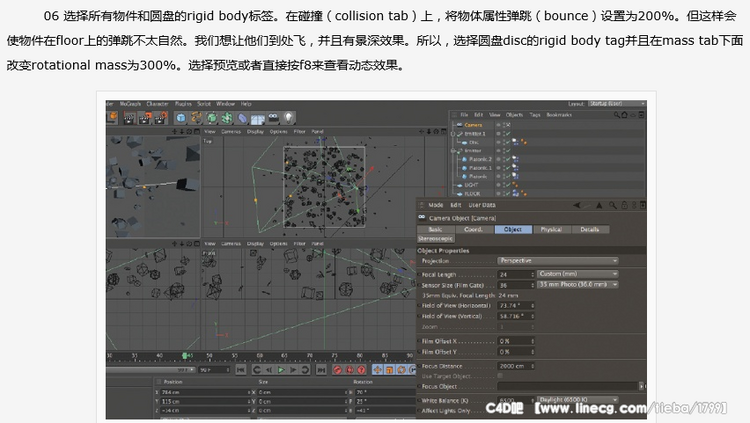Click the Focal Length value stepper

(532, 274)
